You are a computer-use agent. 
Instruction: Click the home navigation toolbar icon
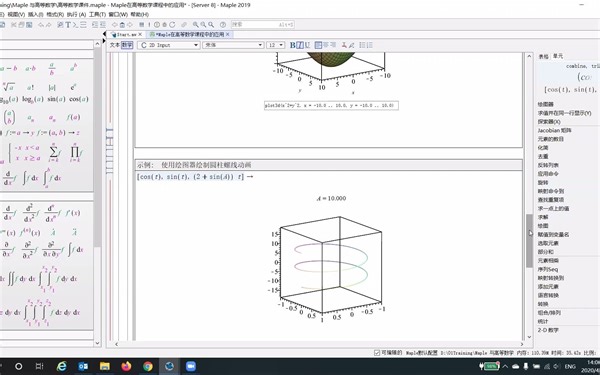[x=122, y=25]
